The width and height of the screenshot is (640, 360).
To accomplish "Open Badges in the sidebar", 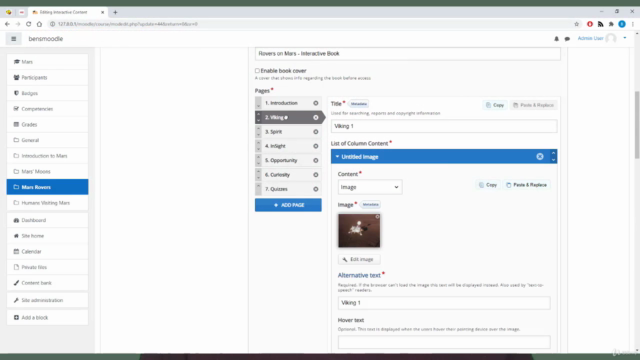I will pos(47,93).
